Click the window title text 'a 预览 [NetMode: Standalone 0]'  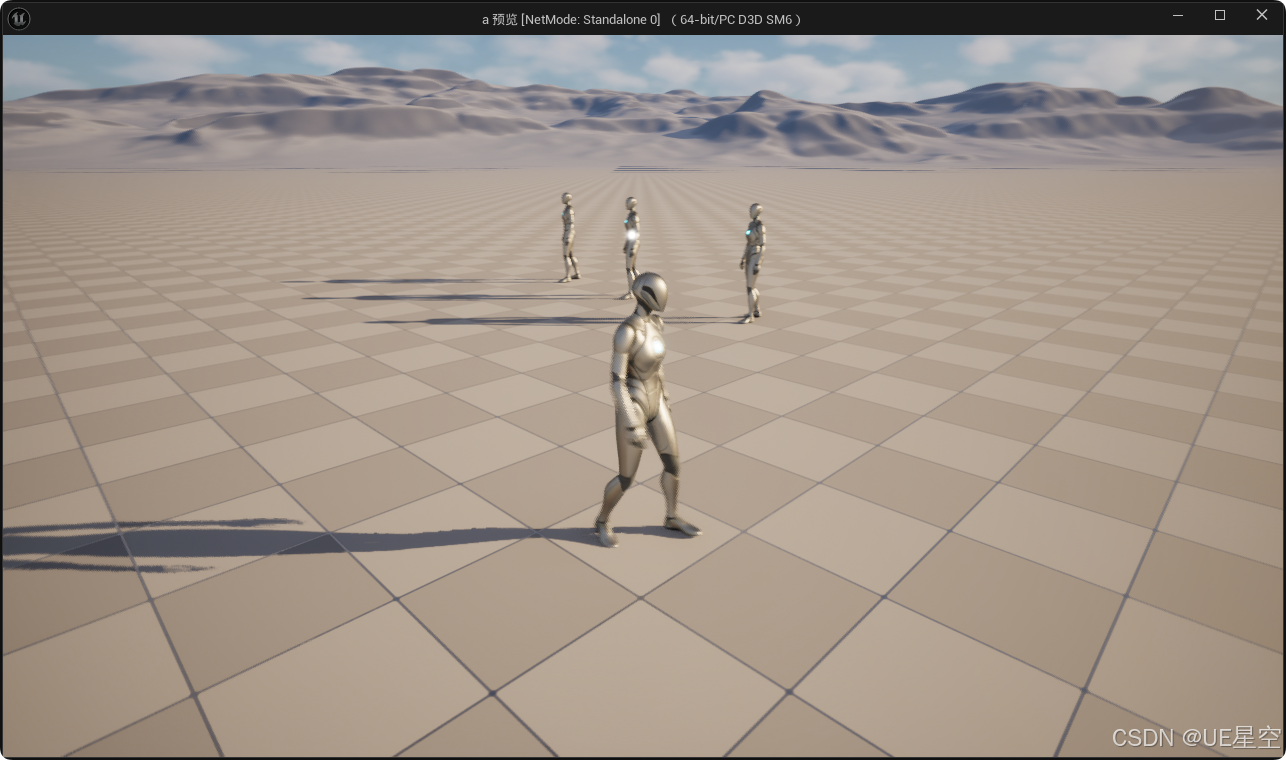pyautogui.click(x=571, y=19)
